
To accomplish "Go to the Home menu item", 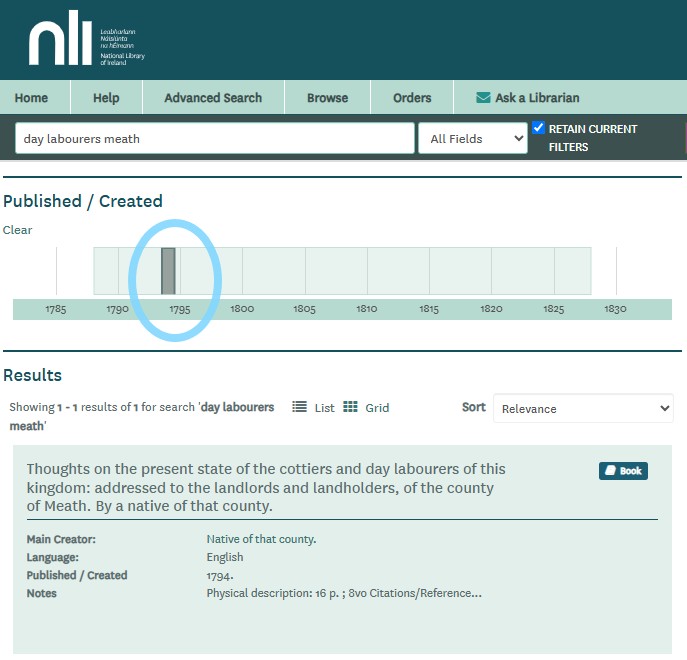I will point(32,98).
